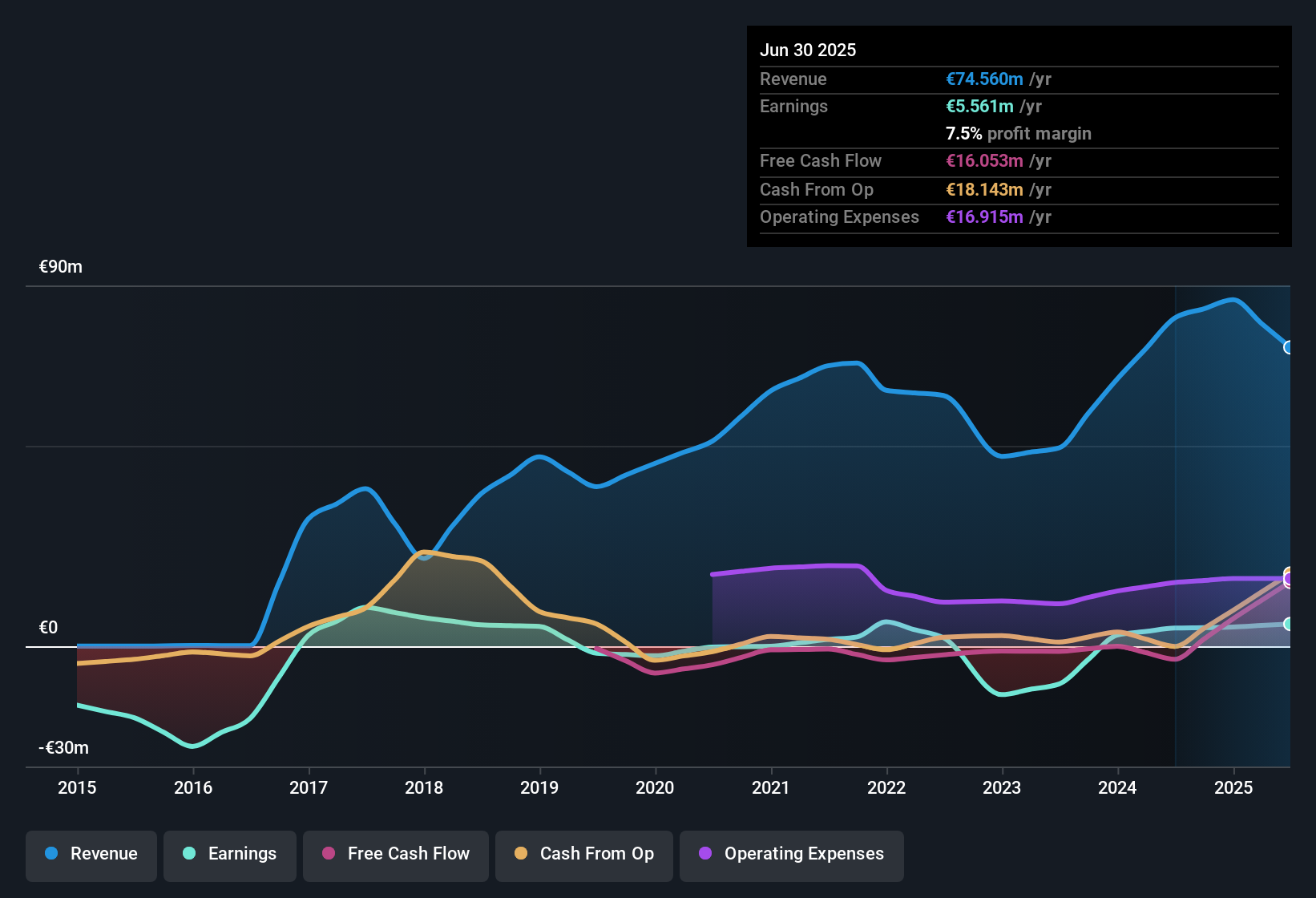Click the purple Operating Expenses legend dot

click(705, 854)
